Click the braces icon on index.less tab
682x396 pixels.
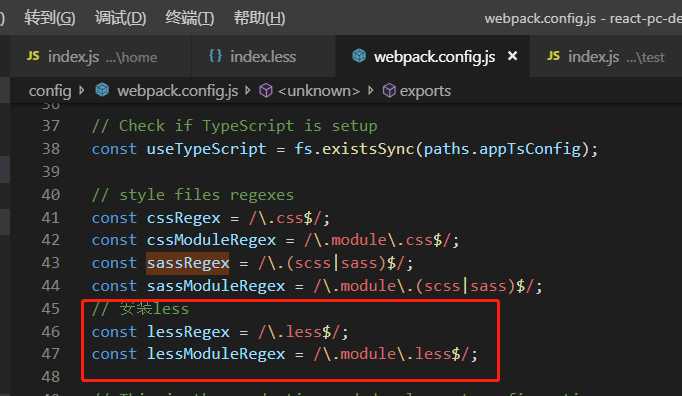point(216,56)
